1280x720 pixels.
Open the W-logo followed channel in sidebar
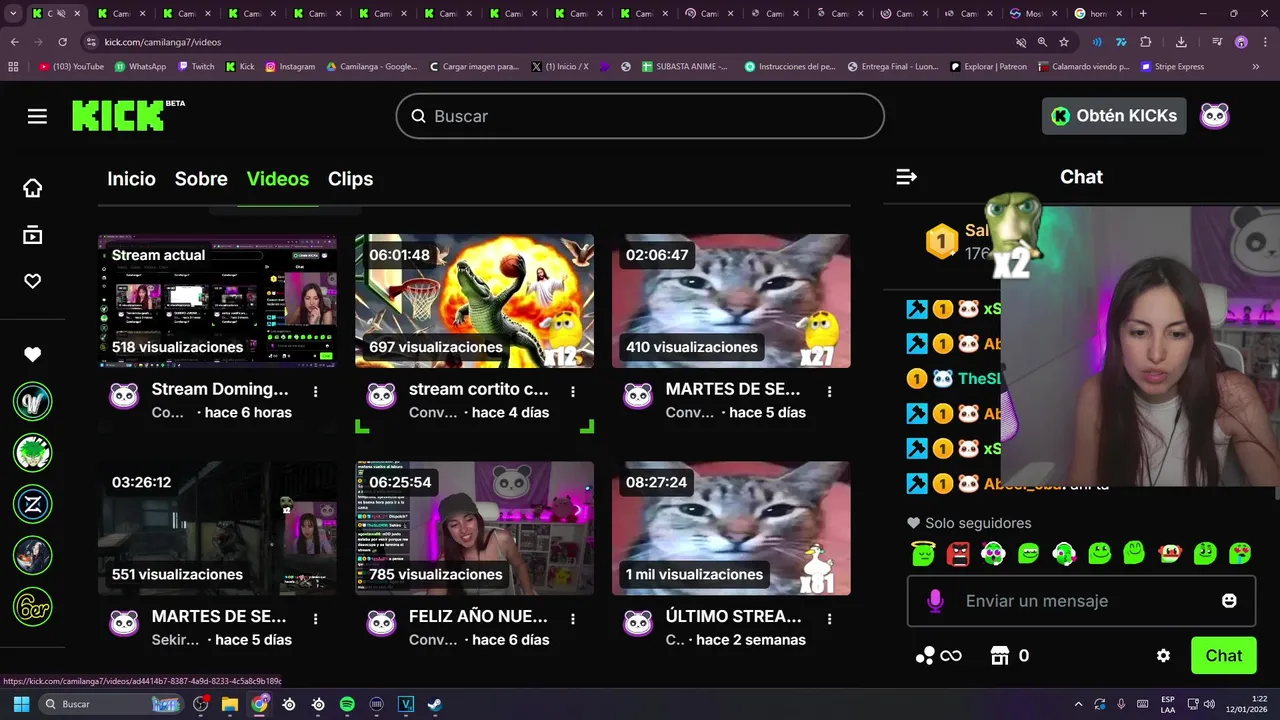(33, 401)
